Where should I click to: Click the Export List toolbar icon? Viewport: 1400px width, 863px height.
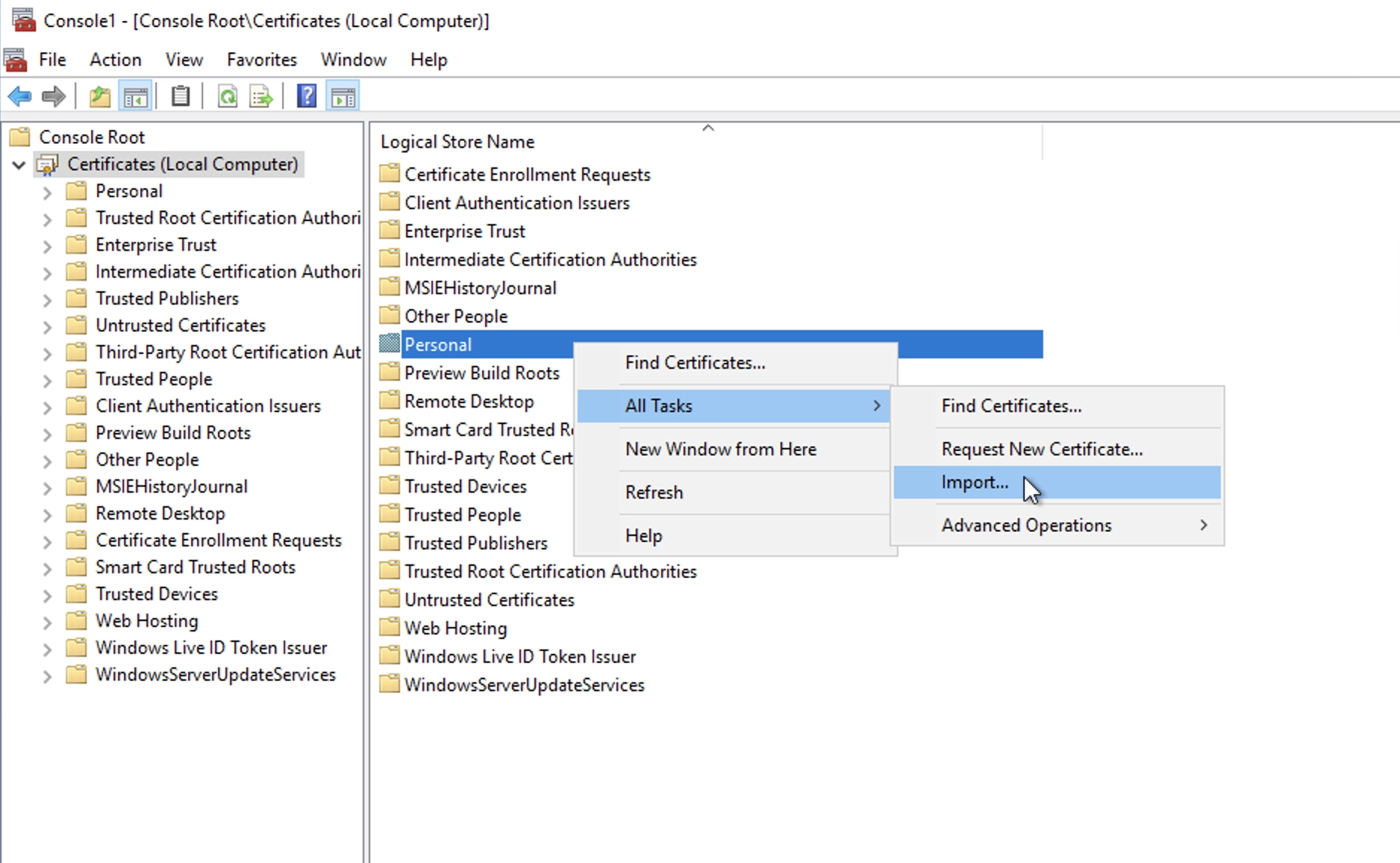pyautogui.click(x=261, y=96)
